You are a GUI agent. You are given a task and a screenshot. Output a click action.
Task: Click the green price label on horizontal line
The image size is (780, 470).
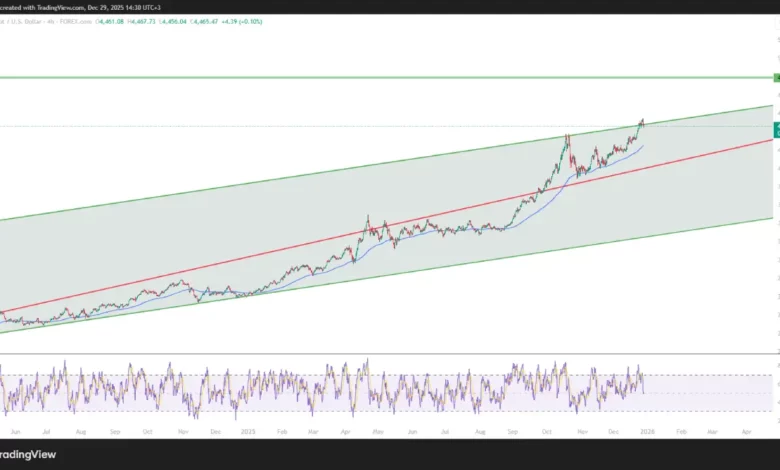tap(776, 77)
